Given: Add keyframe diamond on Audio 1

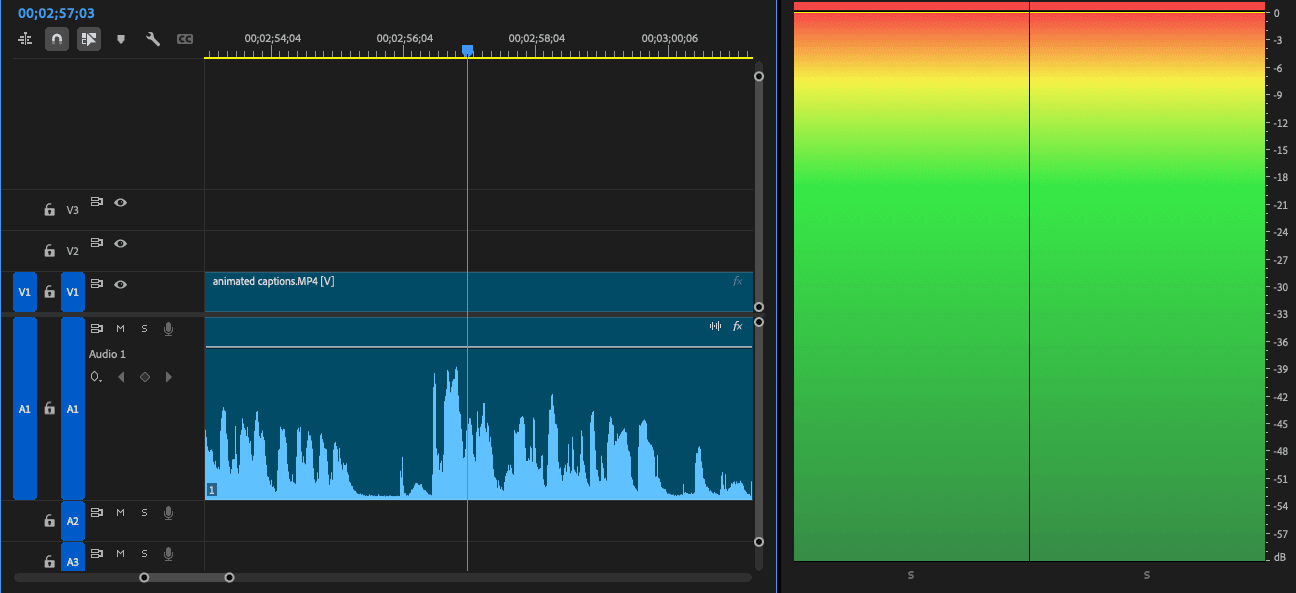Looking at the screenshot, I should [x=145, y=377].
